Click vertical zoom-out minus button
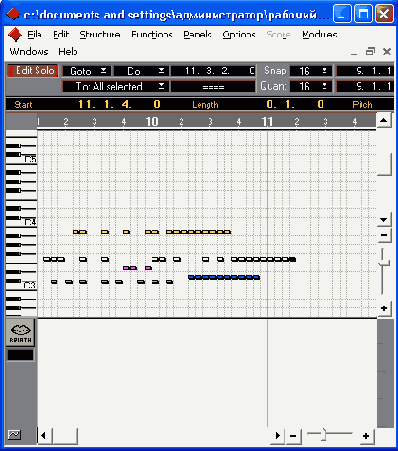This screenshot has width=398, height=451. click(384, 235)
